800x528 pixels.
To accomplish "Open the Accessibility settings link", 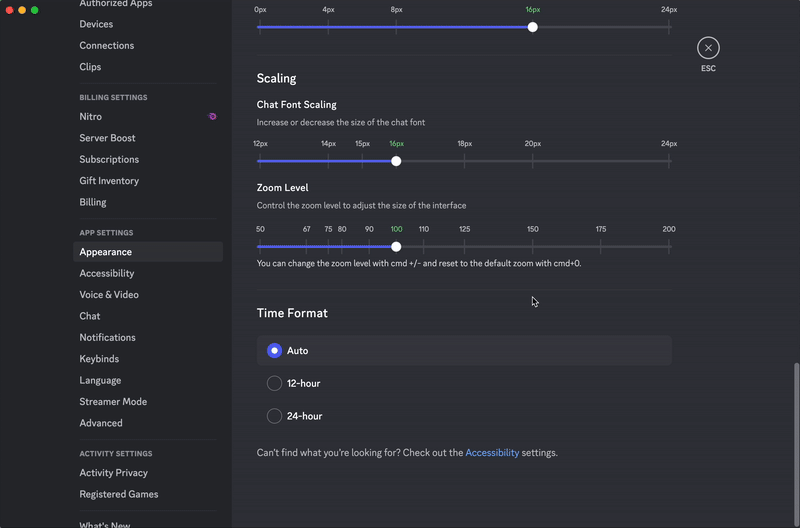I will tap(492, 453).
